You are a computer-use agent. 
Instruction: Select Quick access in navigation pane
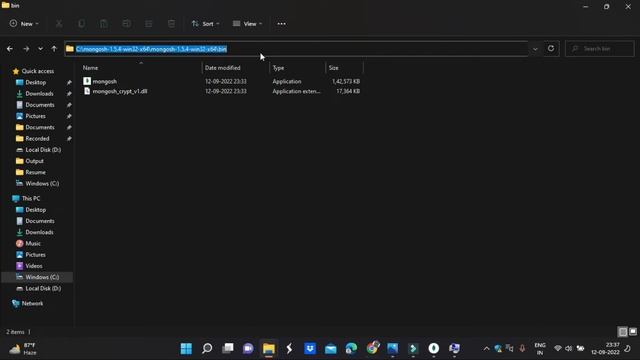38,71
